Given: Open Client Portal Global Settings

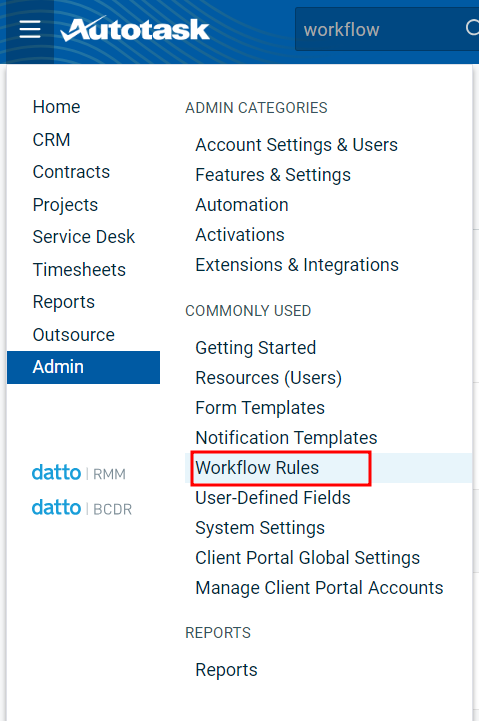Looking at the screenshot, I should pos(308,558).
